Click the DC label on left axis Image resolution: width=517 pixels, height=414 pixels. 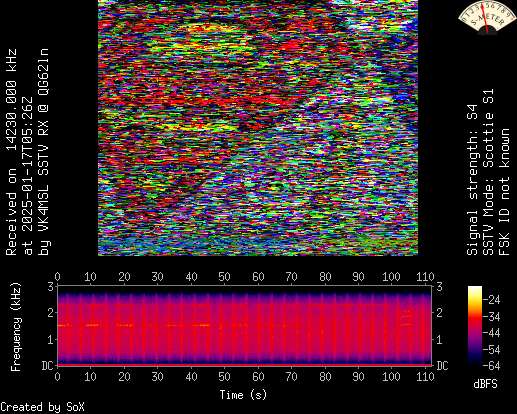pos(47,366)
